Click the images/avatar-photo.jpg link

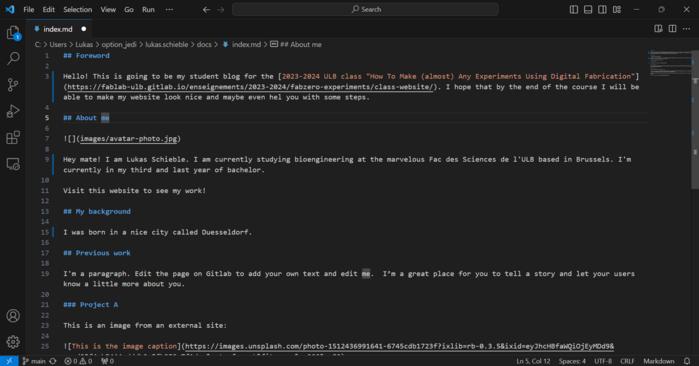point(128,139)
